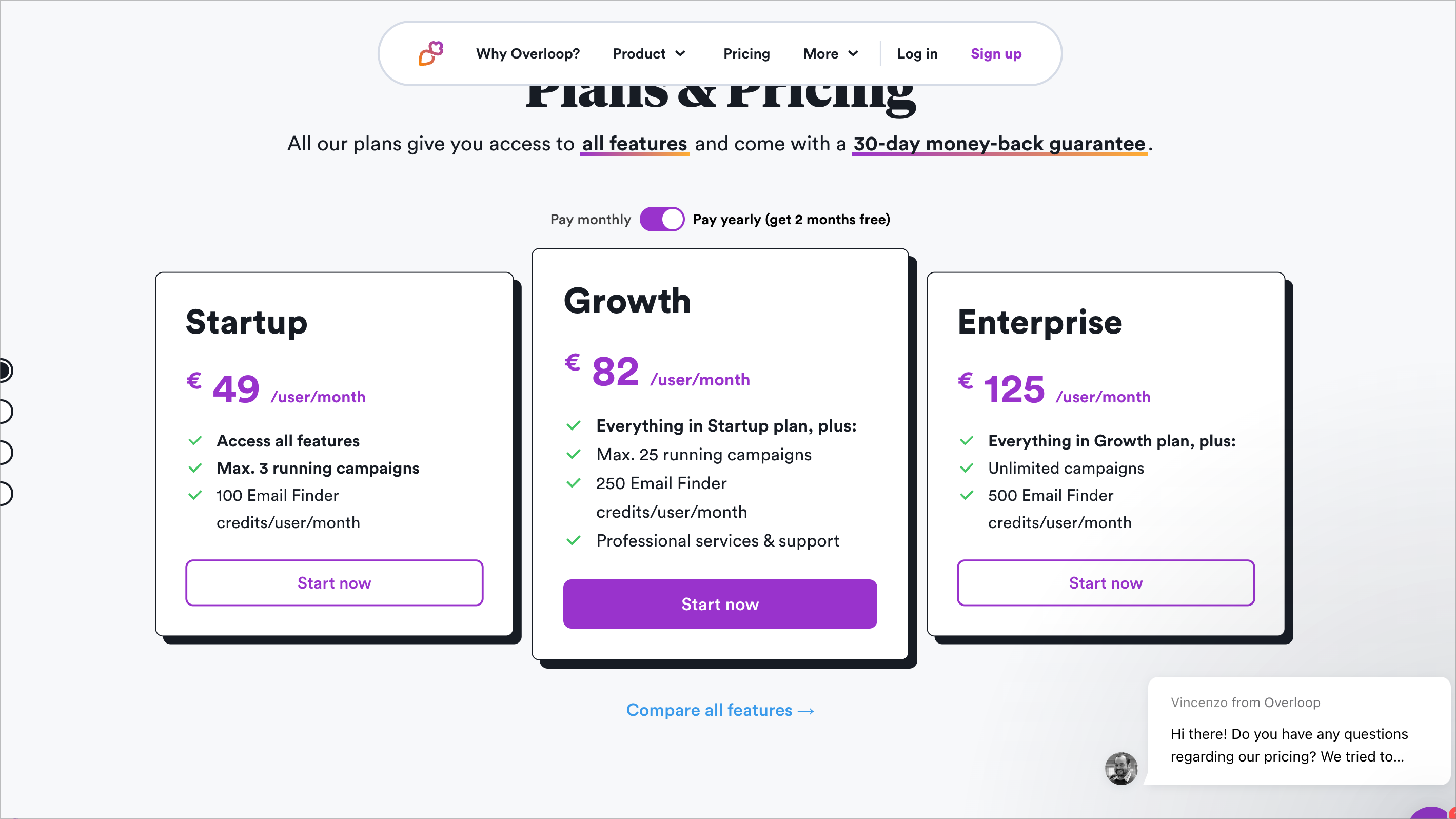The height and width of the screenshot is (819, 1456).
Task: Select the last page-section dot
Action: 5,494
